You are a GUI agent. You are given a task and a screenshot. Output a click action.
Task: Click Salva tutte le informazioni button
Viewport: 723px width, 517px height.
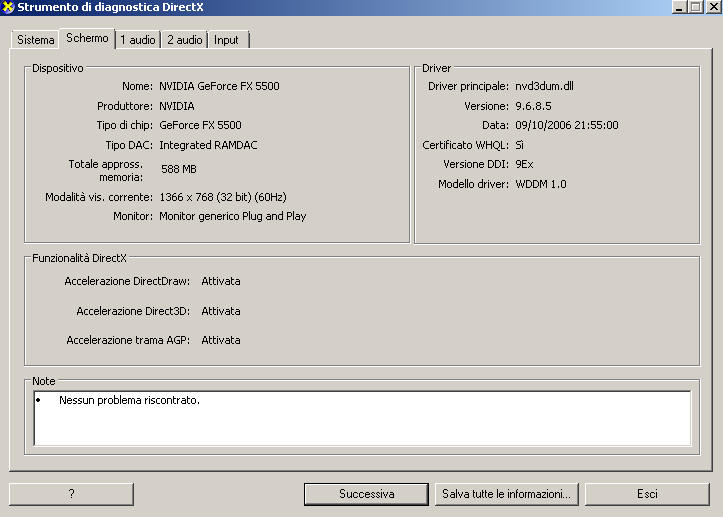tap(507, 494)
